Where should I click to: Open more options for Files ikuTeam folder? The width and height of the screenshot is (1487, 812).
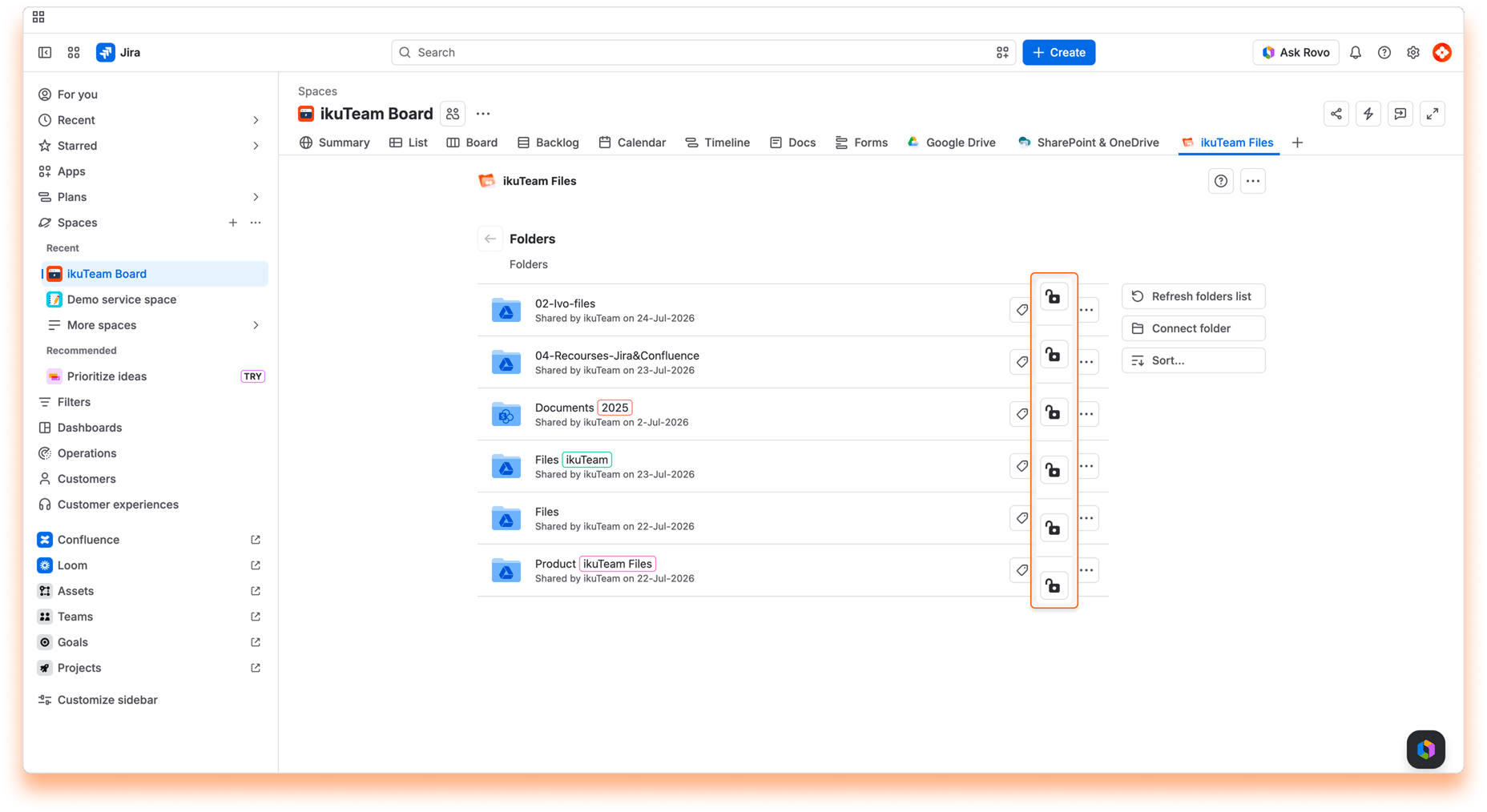tap(1086, 466)
